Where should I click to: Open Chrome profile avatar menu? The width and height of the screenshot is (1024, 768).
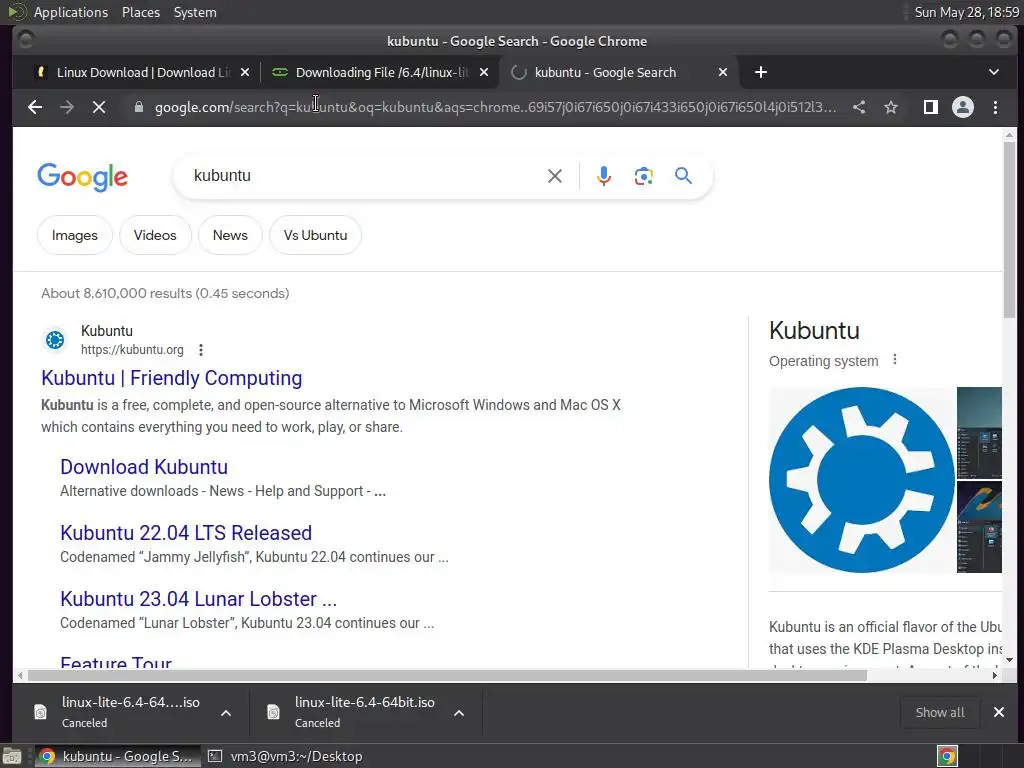(x=963, y=107)
